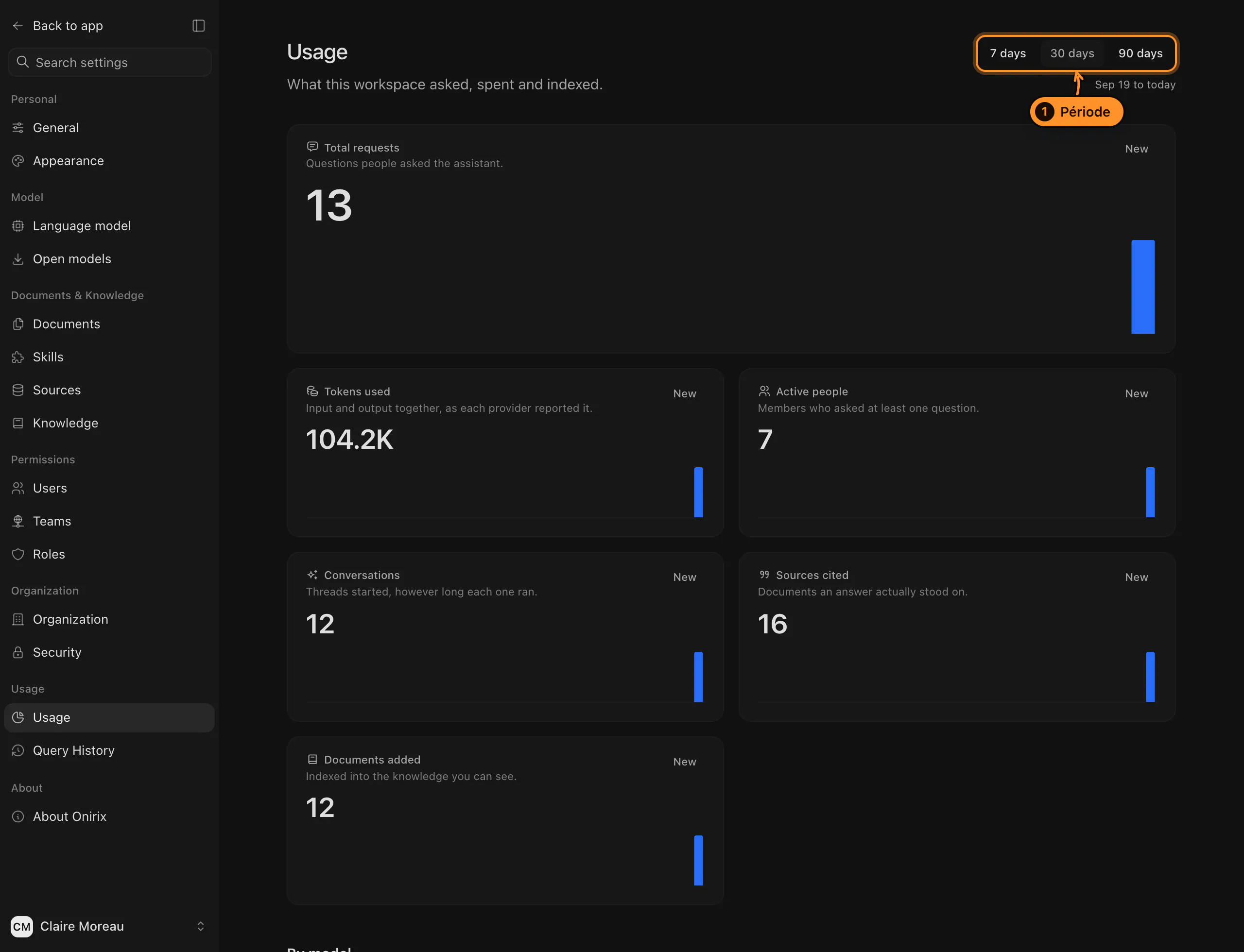Expand the Claire Moreau account switcher chevron
This screenshot has height=952, width=1244.
pyautogui.click(x=200, y=926)
